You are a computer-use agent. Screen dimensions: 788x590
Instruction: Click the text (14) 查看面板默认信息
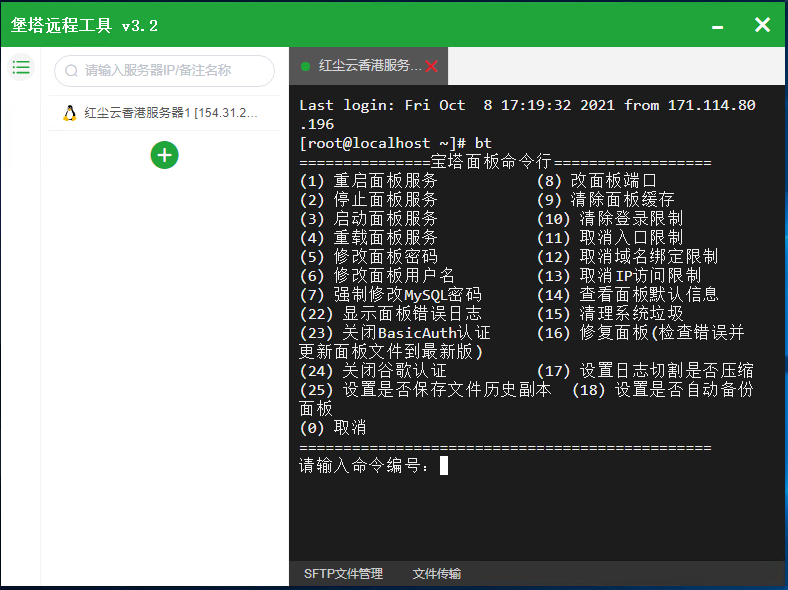tap(628, 294)
